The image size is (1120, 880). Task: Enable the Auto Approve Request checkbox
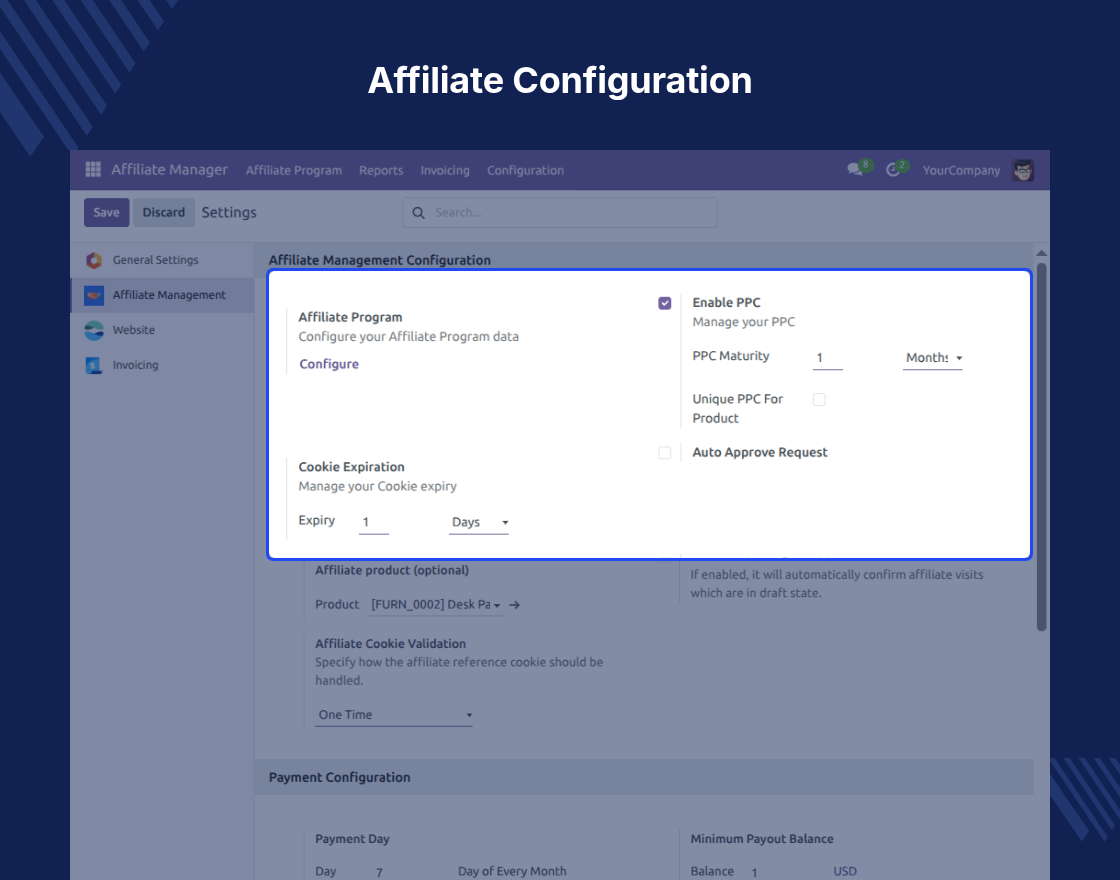[665, 453]
